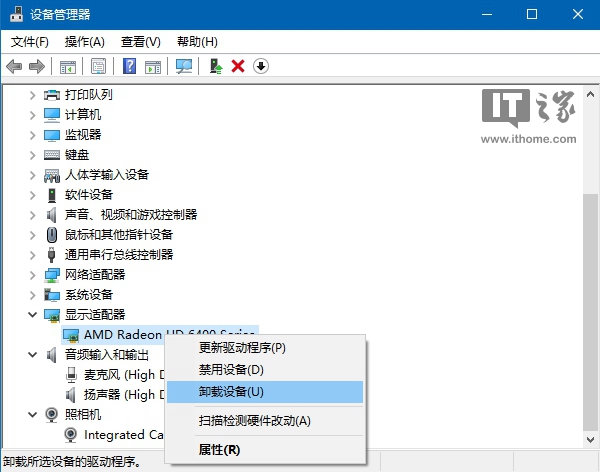This screenshot has height=472, width=600.
Task: Collapse the 照相机 node
Action: coord(33,415)
